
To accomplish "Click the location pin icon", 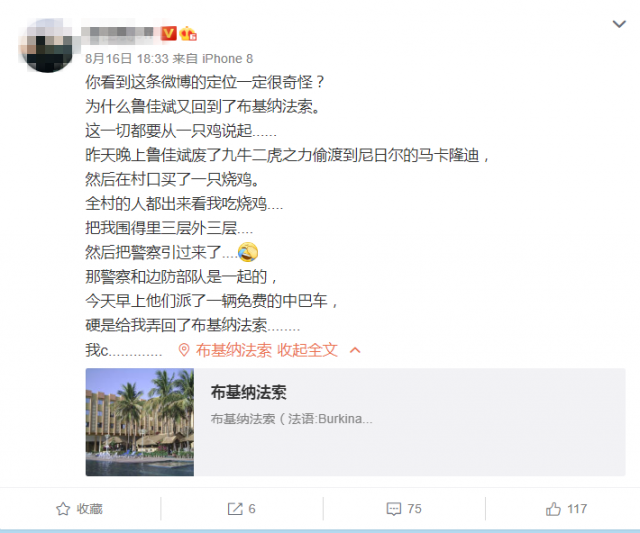I will click(x=184, y=350).
